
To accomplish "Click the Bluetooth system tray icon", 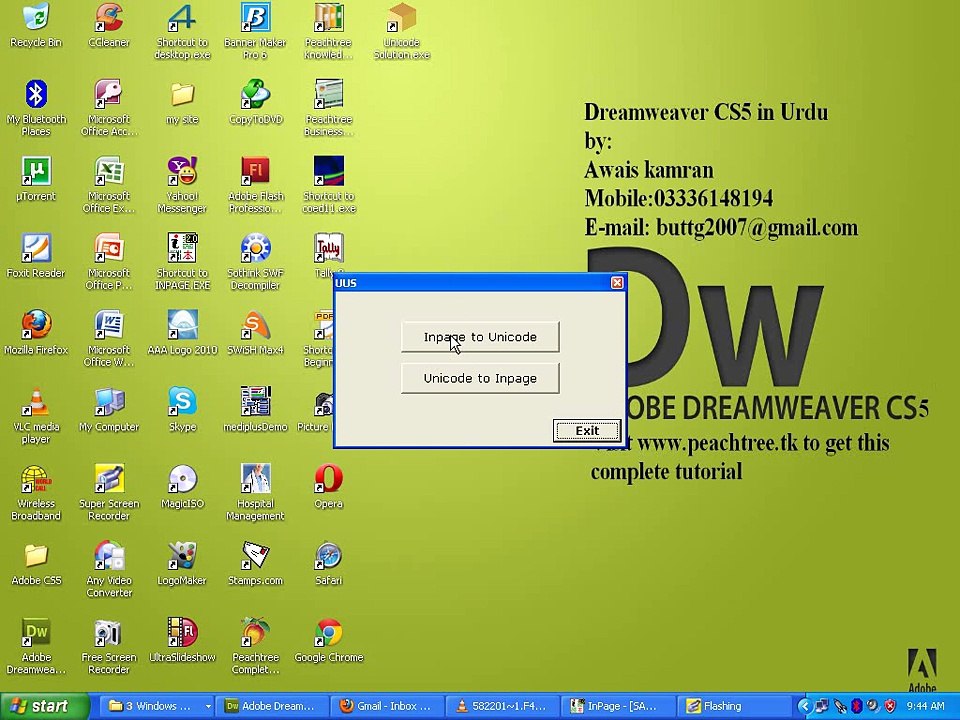I will click(857, 706).
